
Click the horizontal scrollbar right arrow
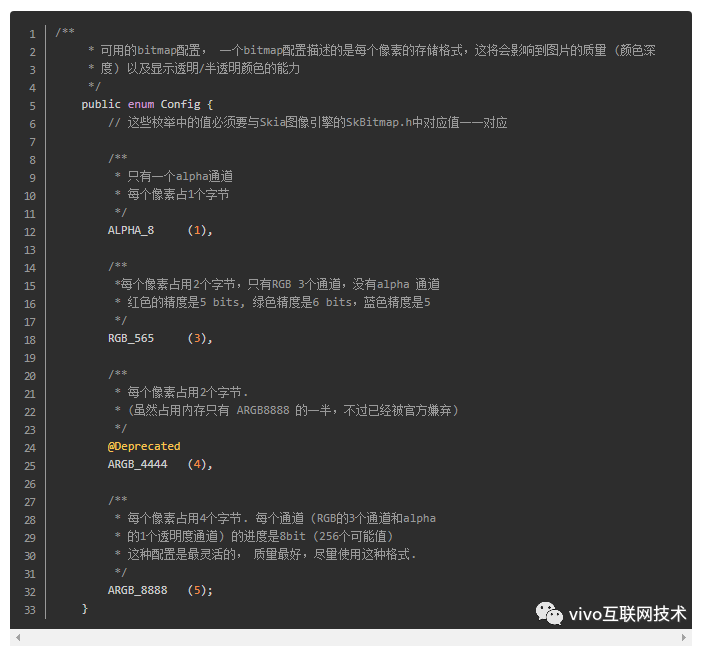pos(684,637)
